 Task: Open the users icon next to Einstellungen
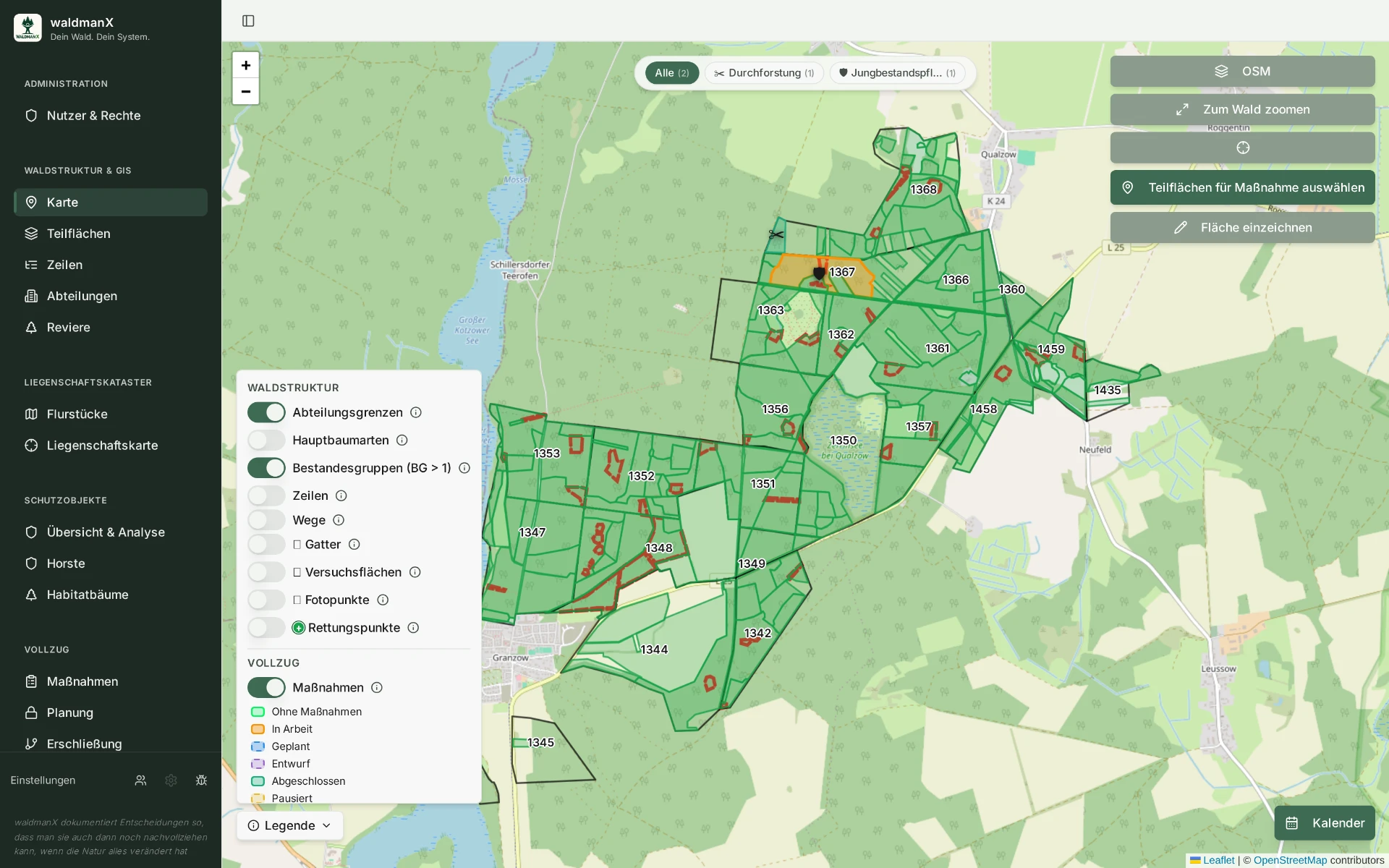coord(140,780)
